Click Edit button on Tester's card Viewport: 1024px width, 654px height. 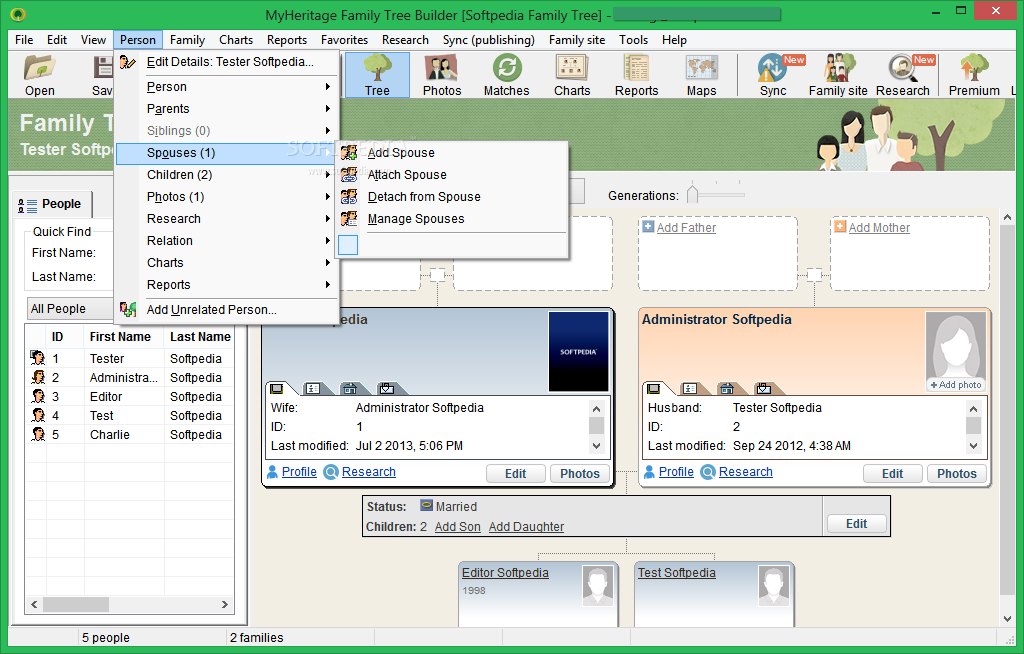click(x=515, y=474)
